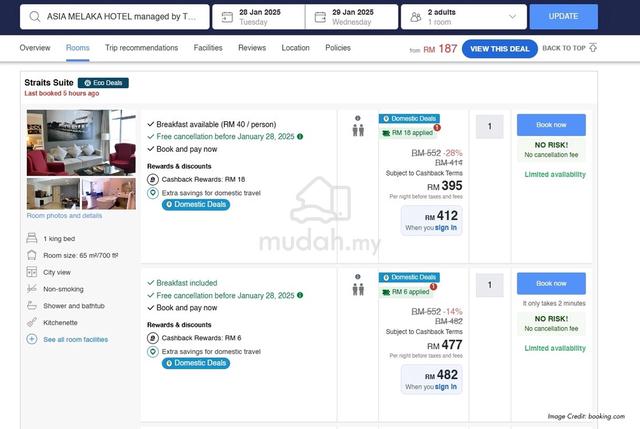The width and height of the screenshot is (640, 429).
Task: Open the Reviews tab
Action: 252,48
